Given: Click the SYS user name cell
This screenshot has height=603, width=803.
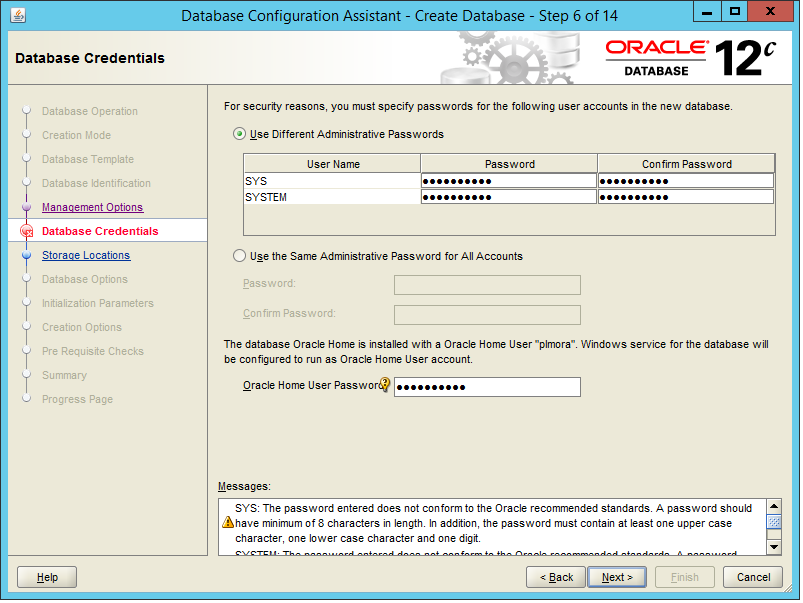Looking at the screenshot, I should [x=332, y=181].
